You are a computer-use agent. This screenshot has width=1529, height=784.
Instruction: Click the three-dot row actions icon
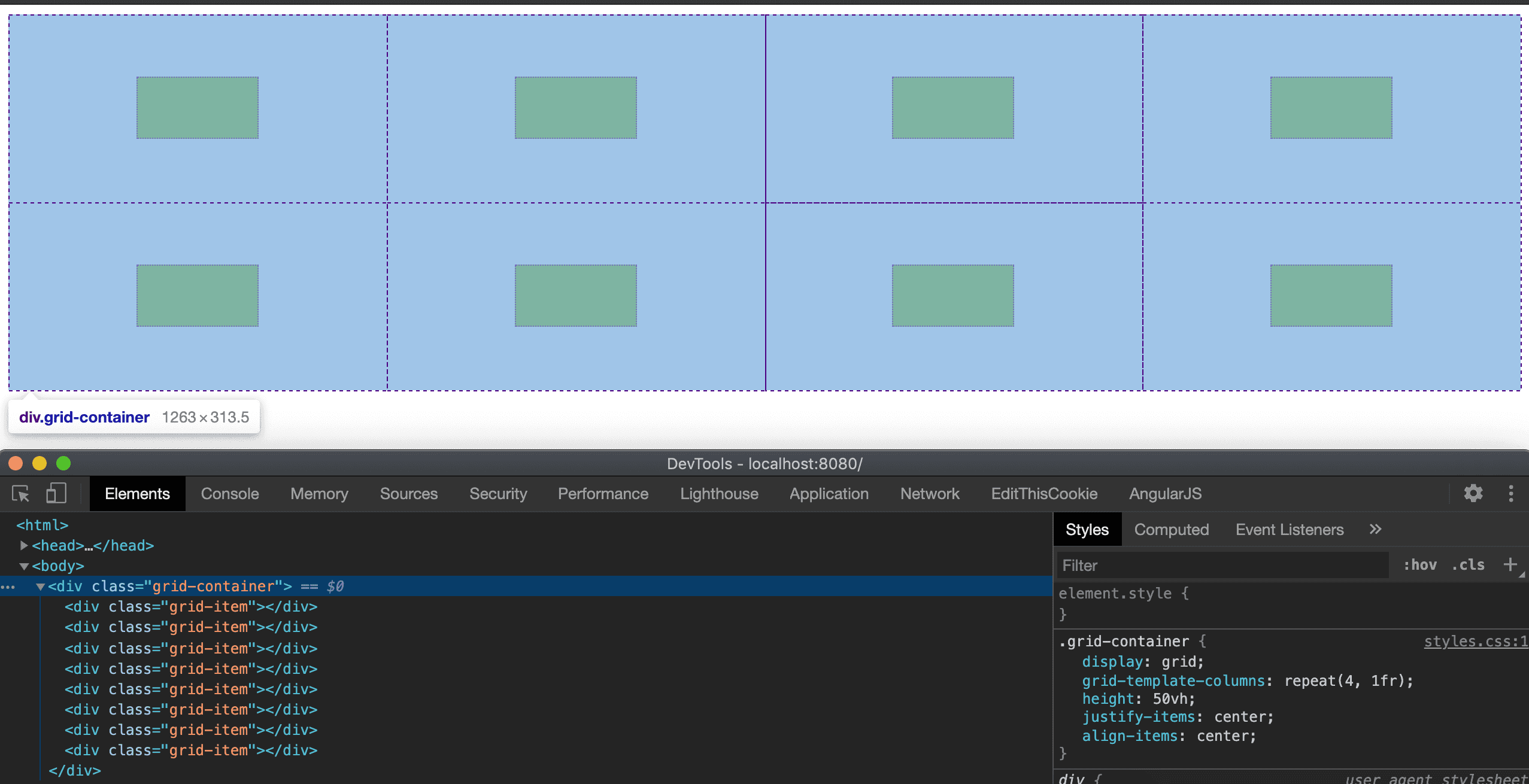click(8, 587)
